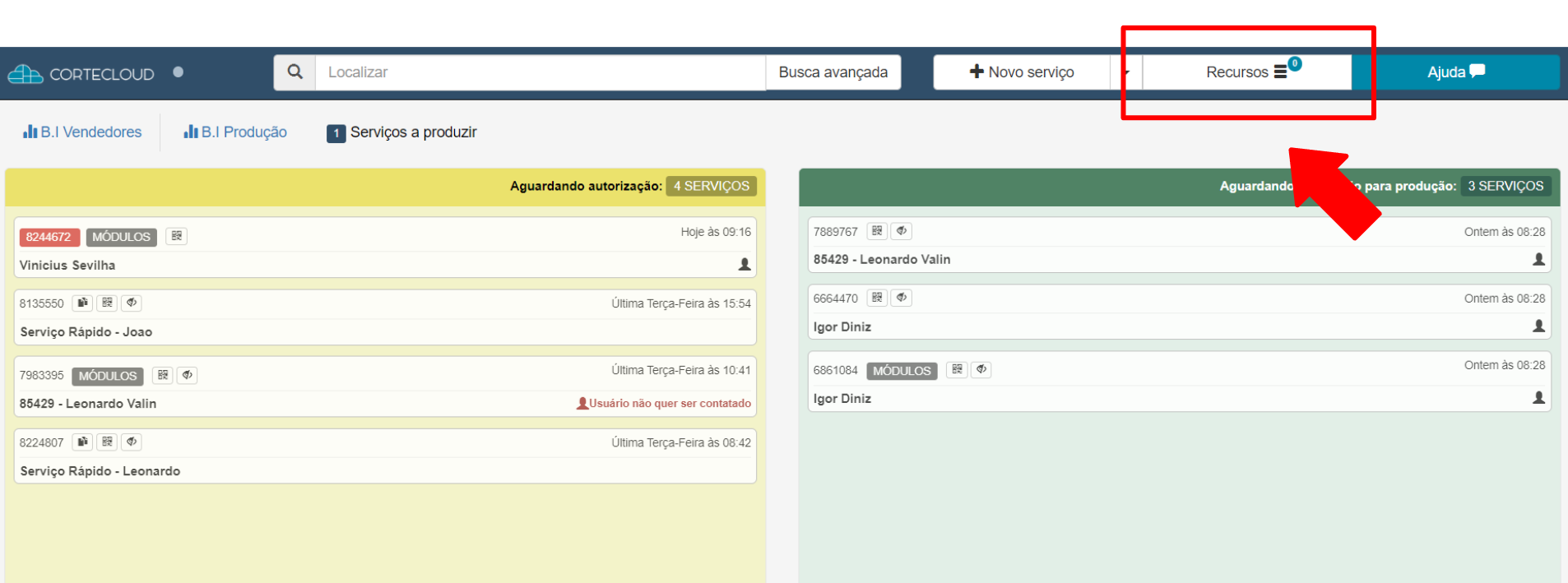Screen dimensions: 1568x583
Task: Click timestamp Última Terça-Feira às 15:54
Action: (681, 303)
